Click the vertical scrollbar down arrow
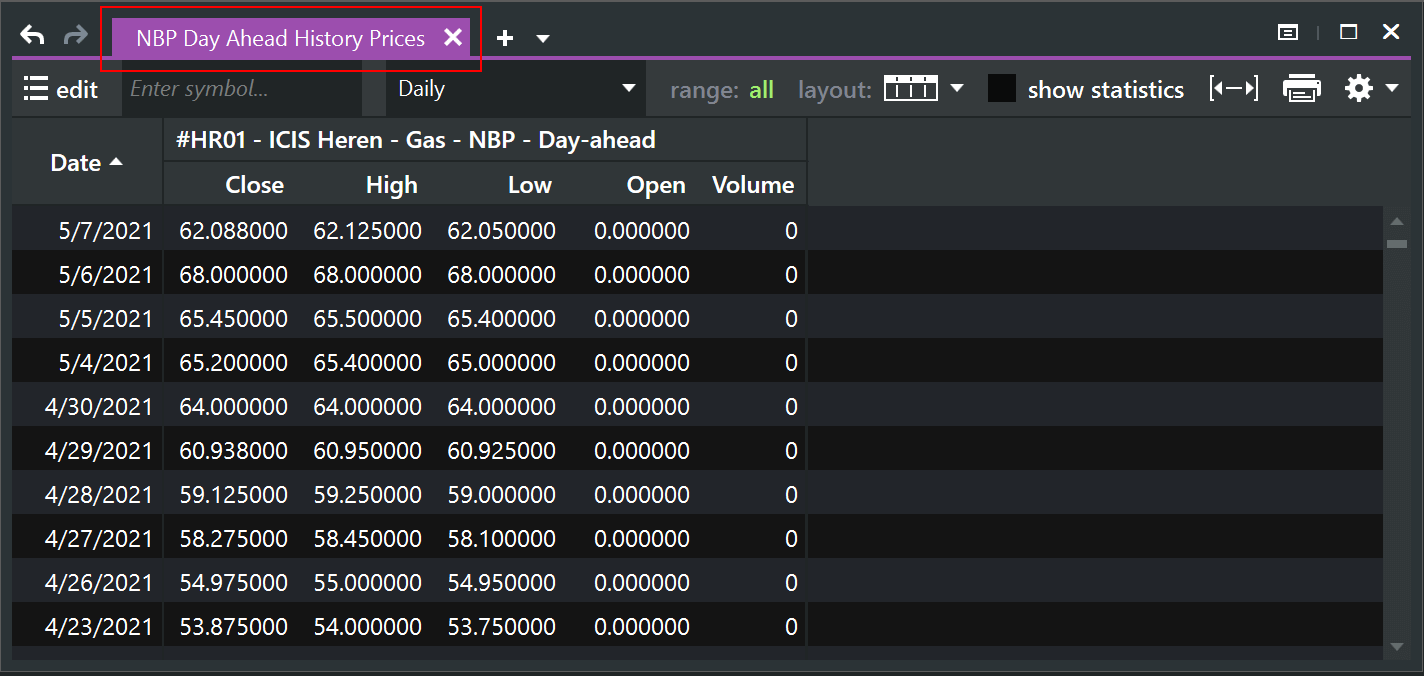The height and width of the screenshot is (676, 1424). click(1397, 647)
